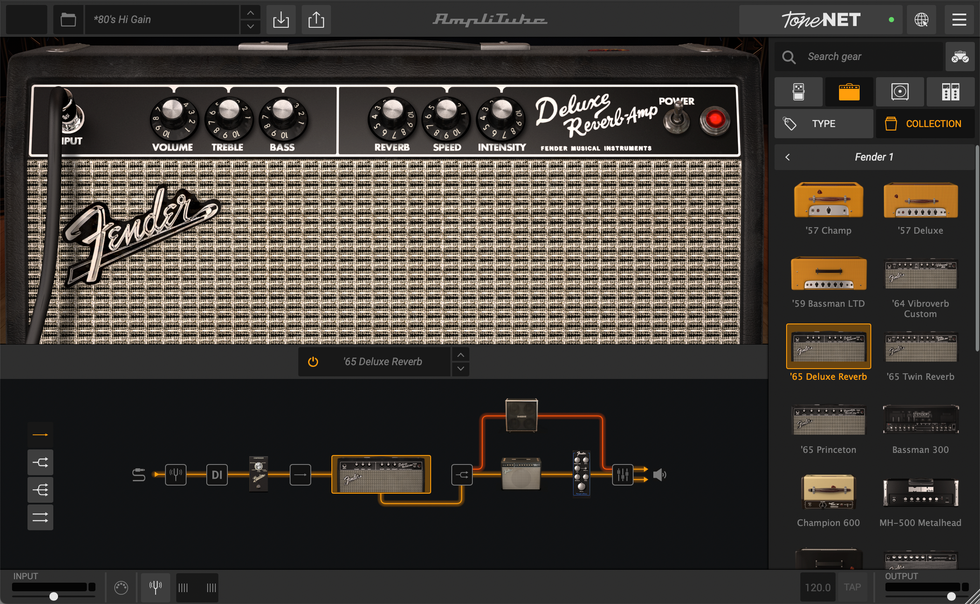The width and height of the screenshot is (980, 604).
Task: Switch to the stompbox pedals tab
Action: (798, 92)
